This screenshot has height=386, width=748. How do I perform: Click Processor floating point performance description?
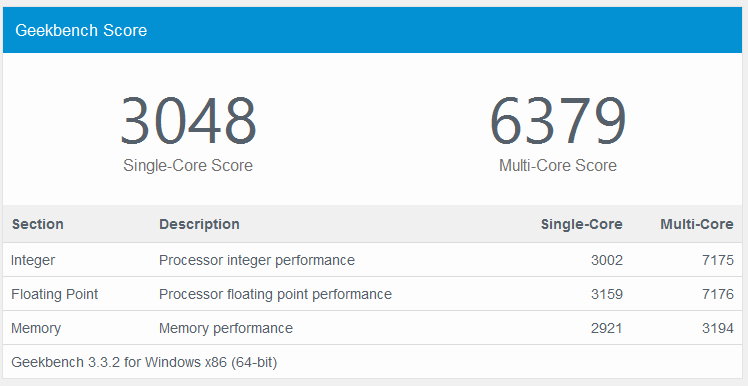click(x=275, y=294)
